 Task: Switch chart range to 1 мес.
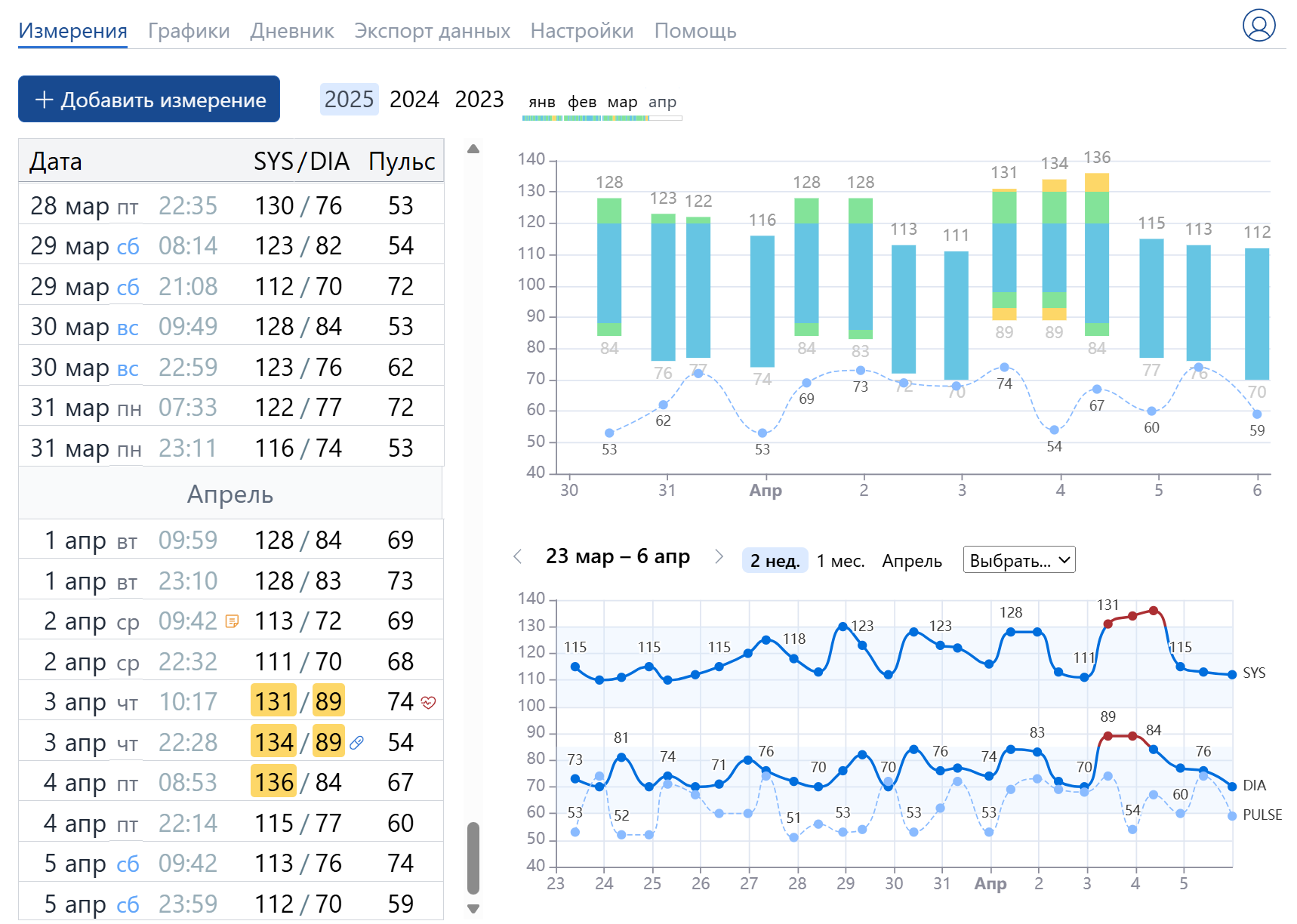click(840, 561)
